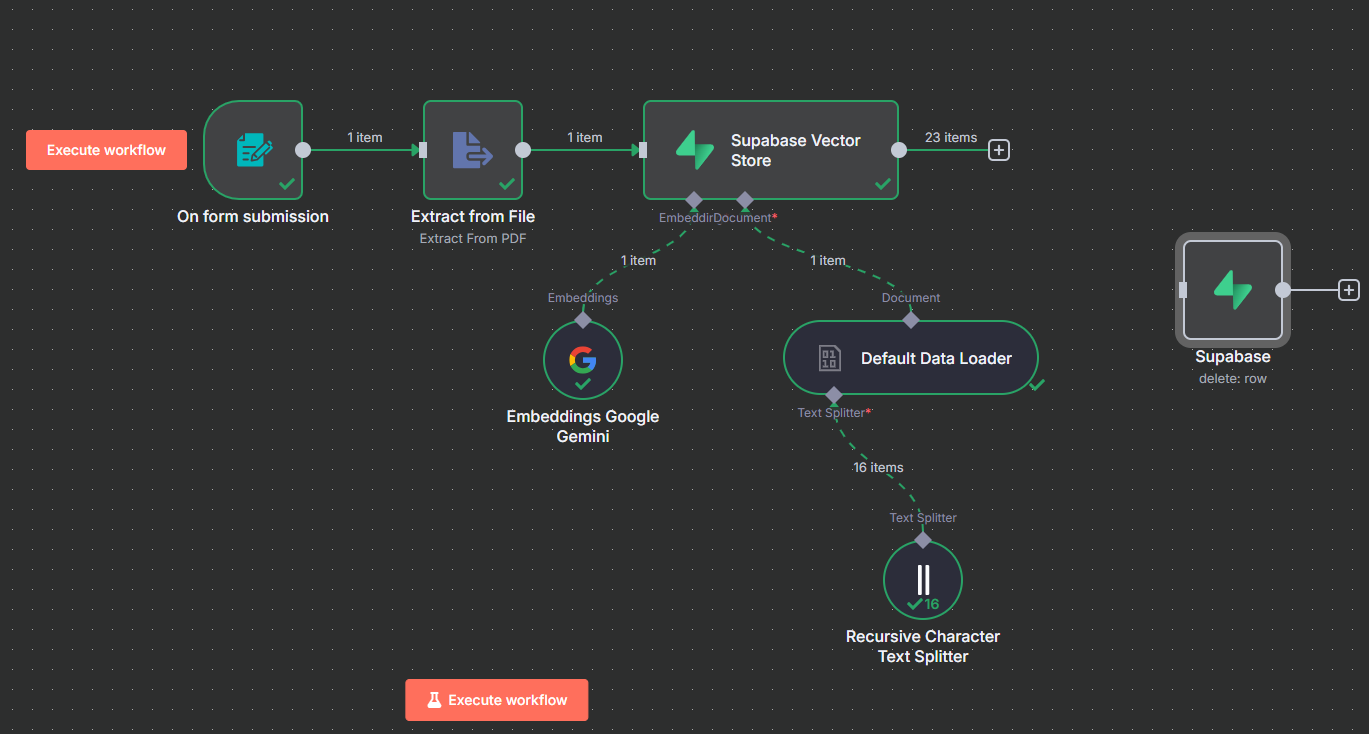Click the 'Extract From PDF' subtitle text
Viewport: 1369px width, 734px height.
pyautogui.click(x=473, y=238)
